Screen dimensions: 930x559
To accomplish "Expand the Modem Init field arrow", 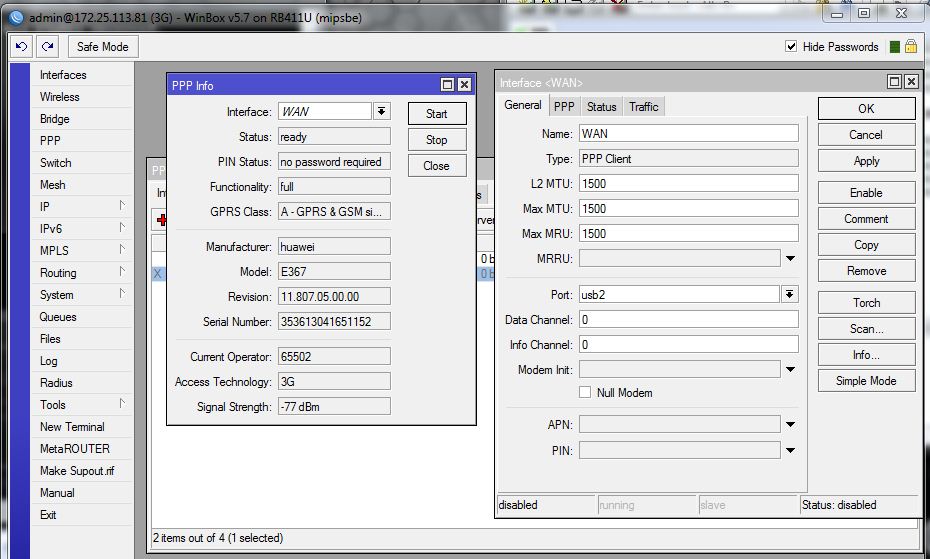I will click(790, 370).
